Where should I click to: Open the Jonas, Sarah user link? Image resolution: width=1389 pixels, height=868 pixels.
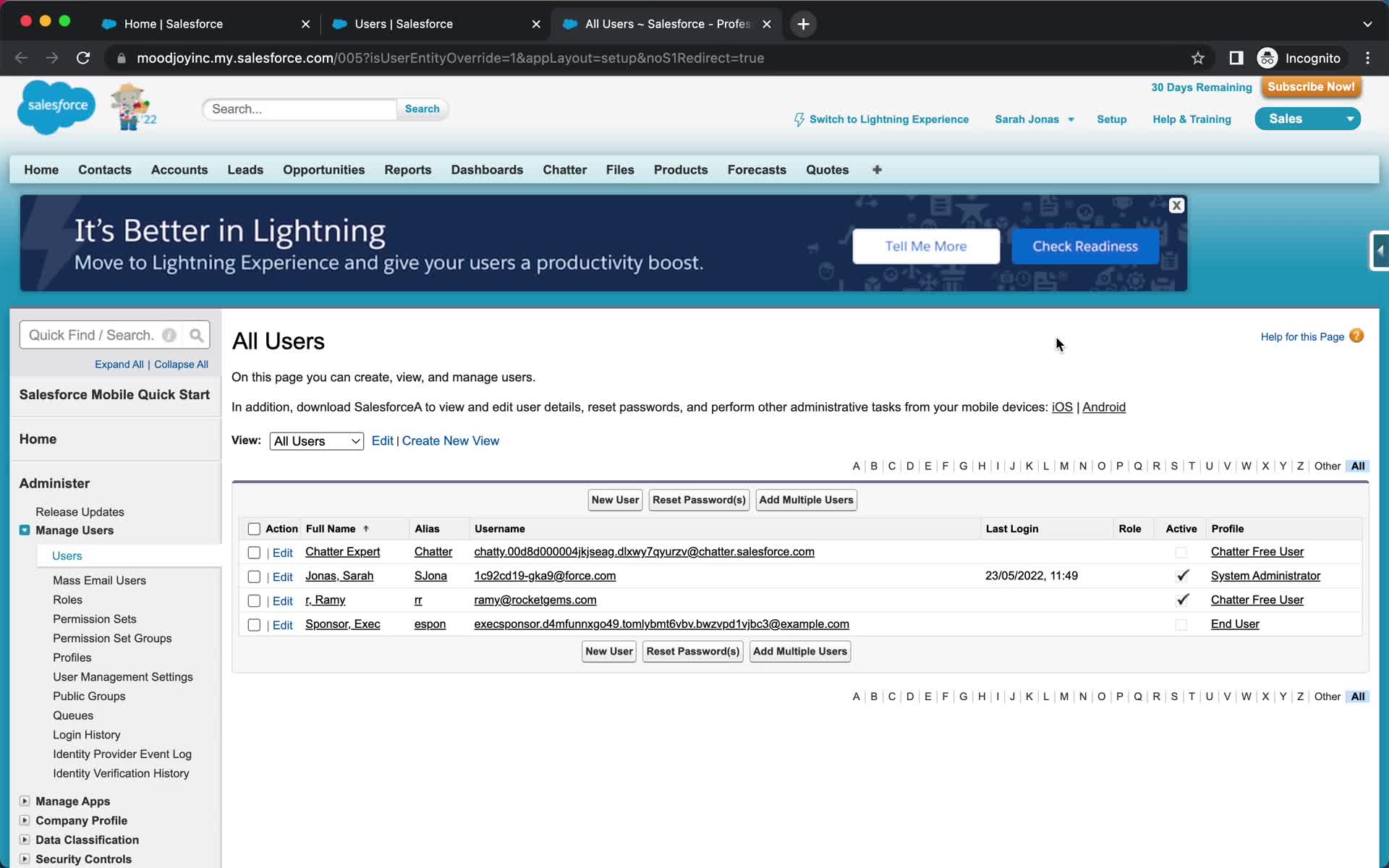(x=339, y=576)
